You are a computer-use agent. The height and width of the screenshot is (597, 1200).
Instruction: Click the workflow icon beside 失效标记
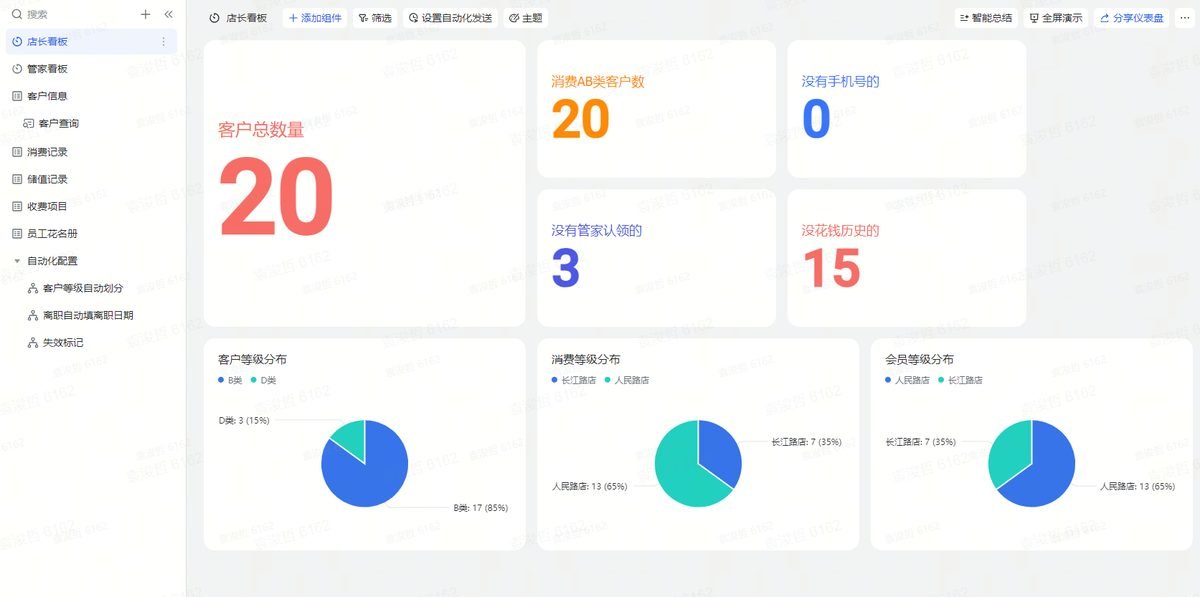tap(33, 342)
